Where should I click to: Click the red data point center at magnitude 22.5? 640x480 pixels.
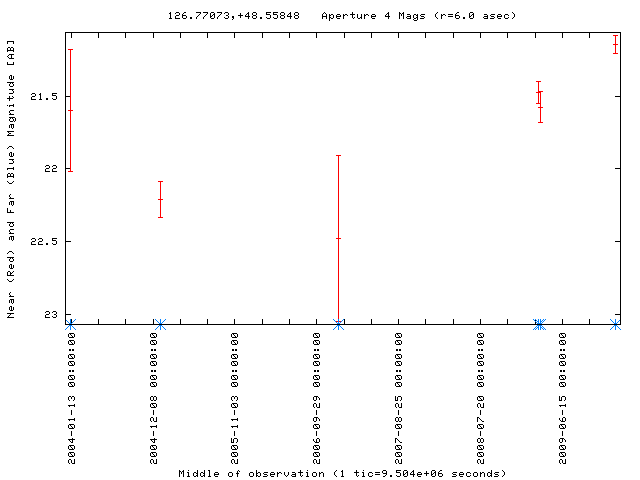pyautogui.click(x=338, y=238)
